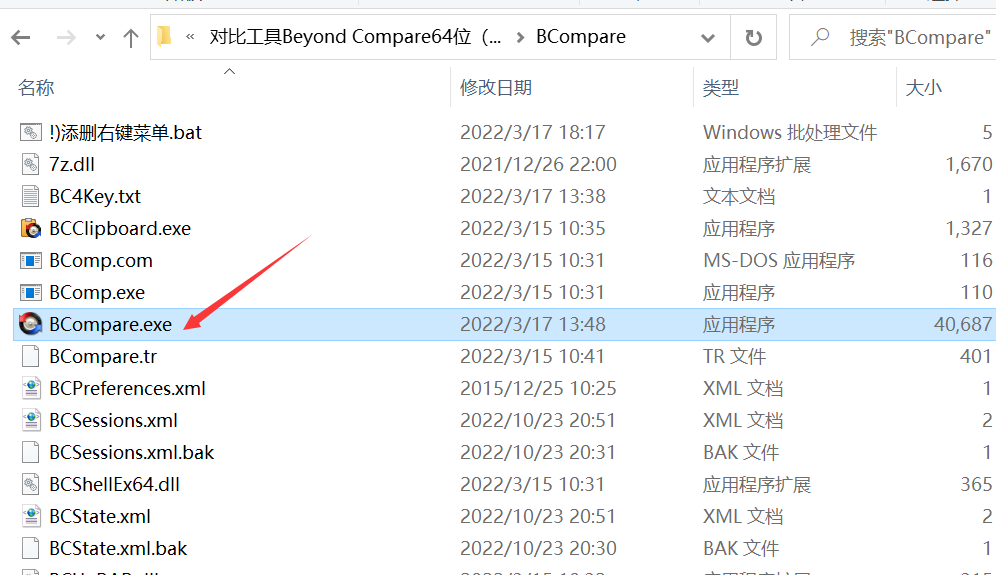The height and width of the screenshot is (575, 996).
Task: Click the TR 文件 type cell
Action: [x=734, y=356]
